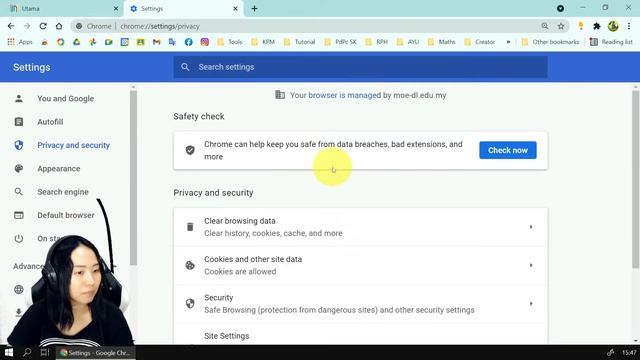Open the Home page button
This screenshot has width=640, height=360.
59,26
